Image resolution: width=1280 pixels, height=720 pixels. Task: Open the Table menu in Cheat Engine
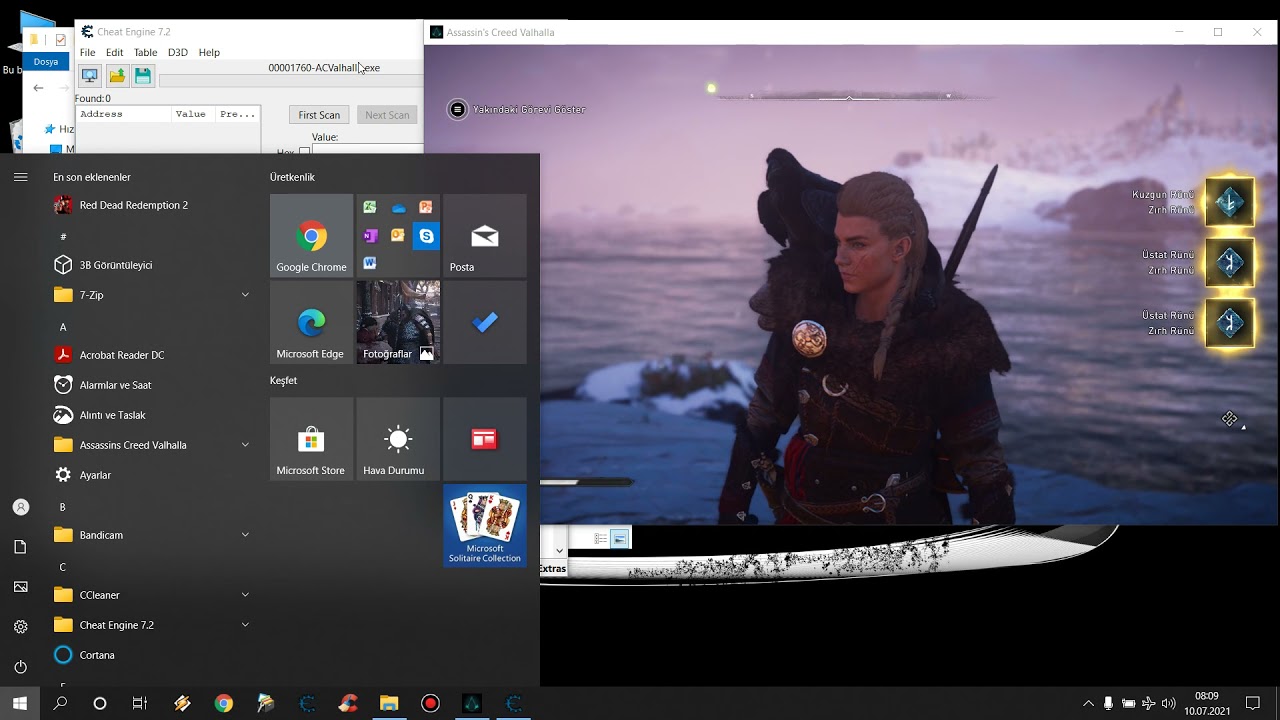[145, 52]
